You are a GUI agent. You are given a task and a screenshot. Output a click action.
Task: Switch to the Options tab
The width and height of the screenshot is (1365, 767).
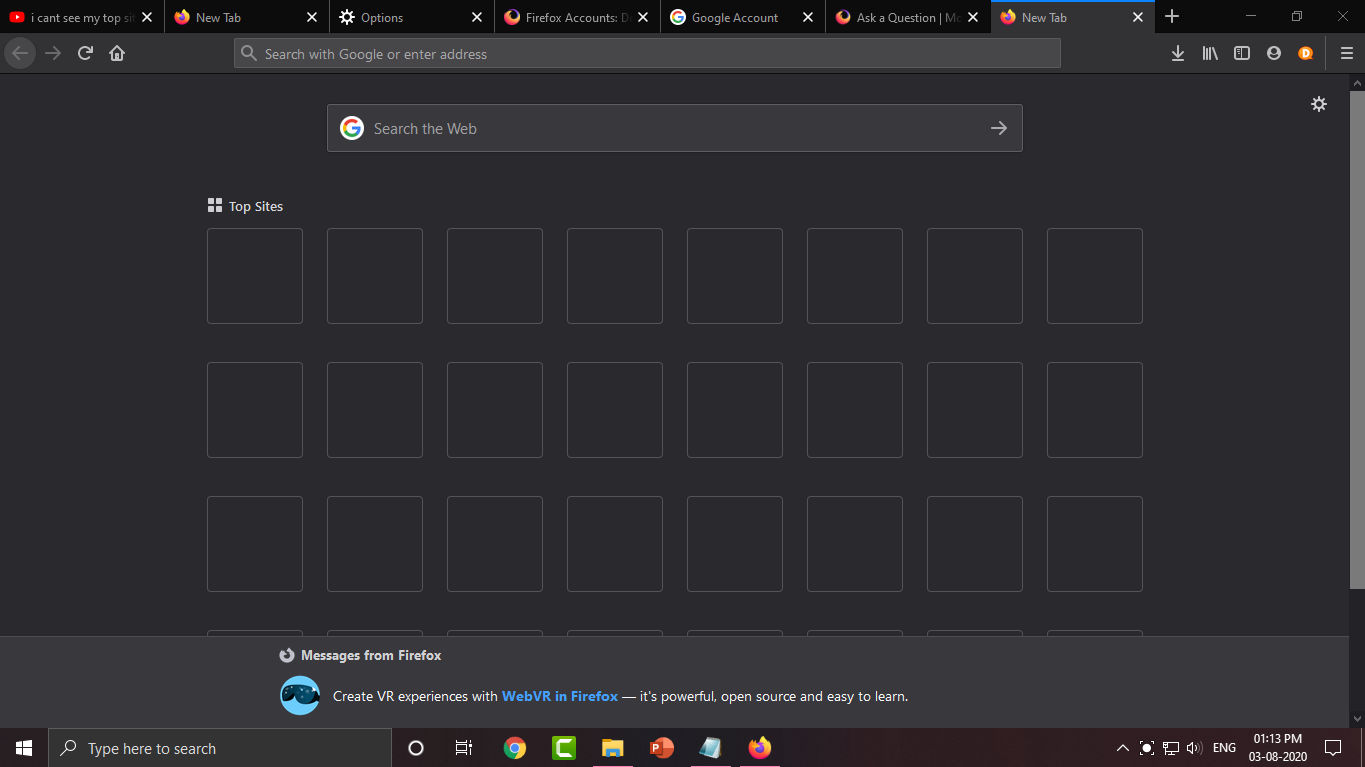click(400, 18)
